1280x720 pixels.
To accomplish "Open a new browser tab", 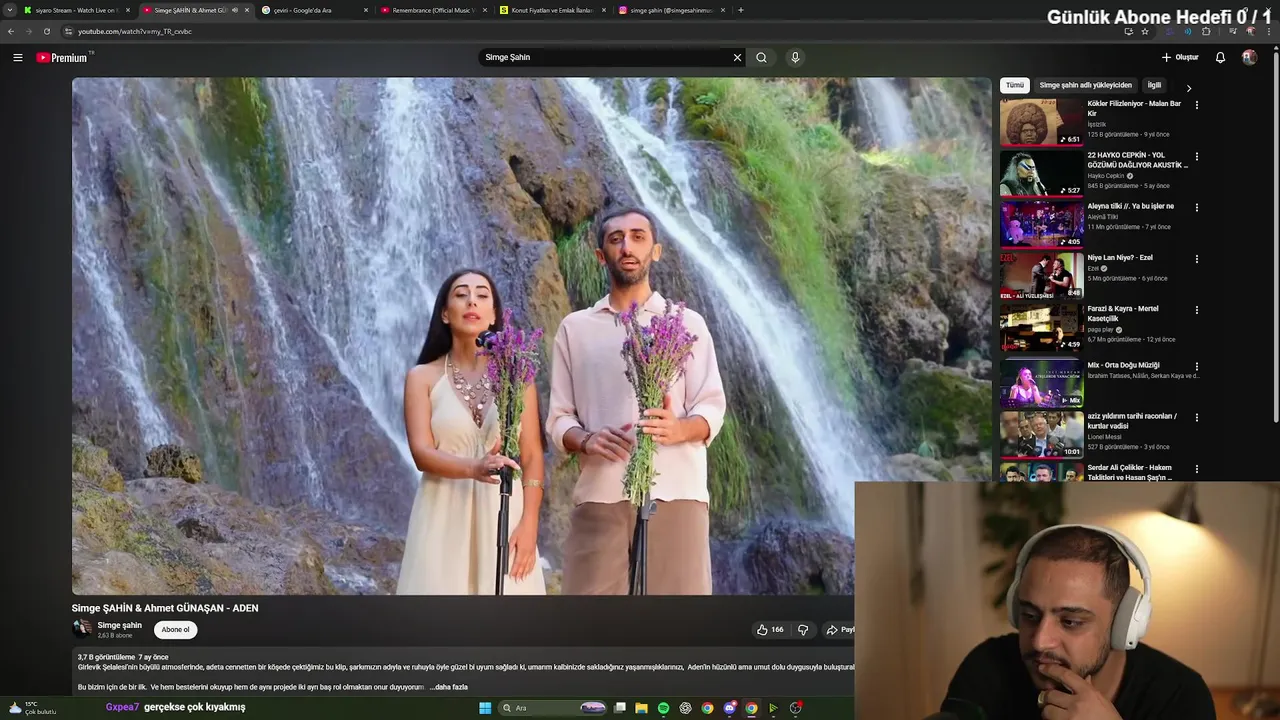I will (x=740, y=10).
